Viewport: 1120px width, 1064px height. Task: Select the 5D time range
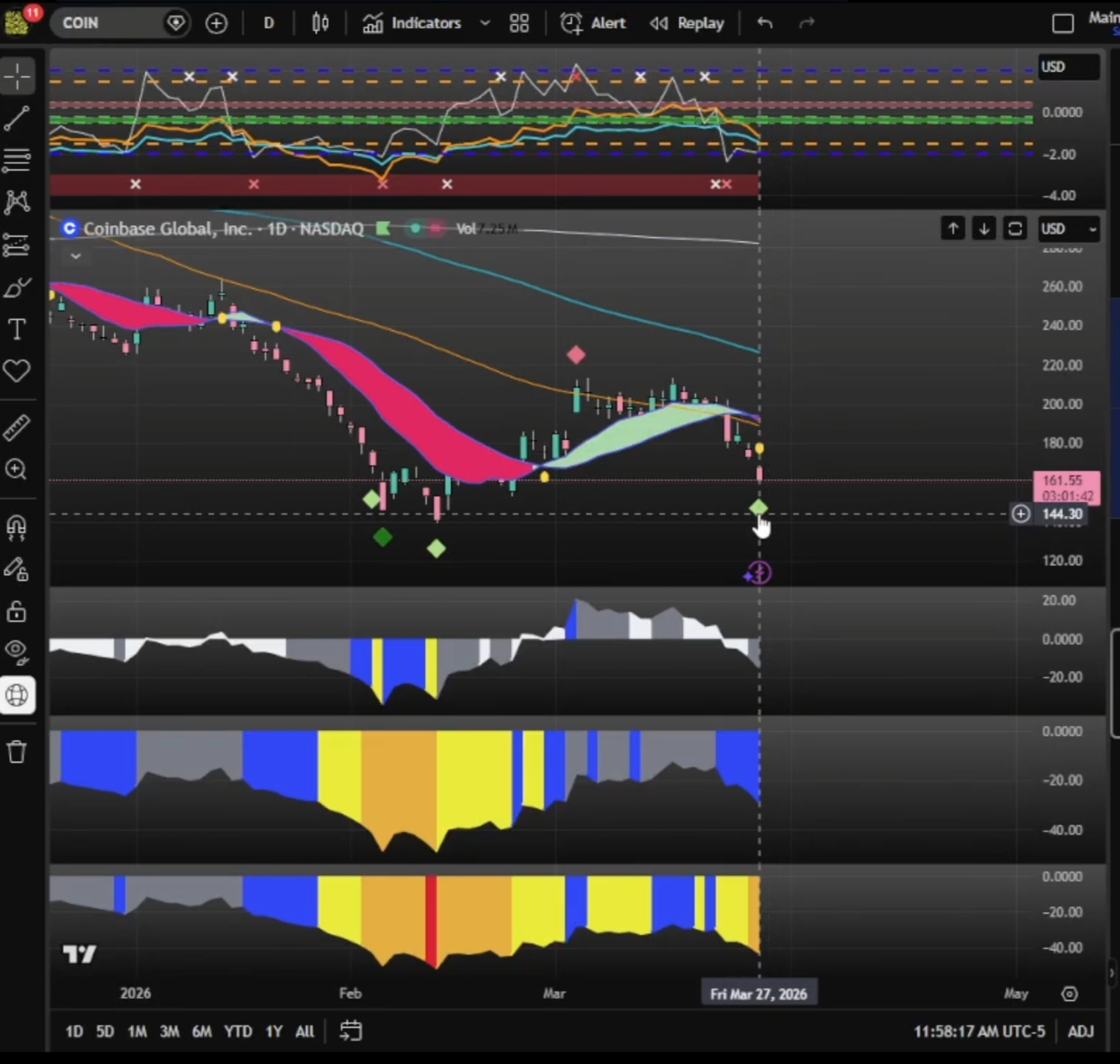click(105, 1032)
